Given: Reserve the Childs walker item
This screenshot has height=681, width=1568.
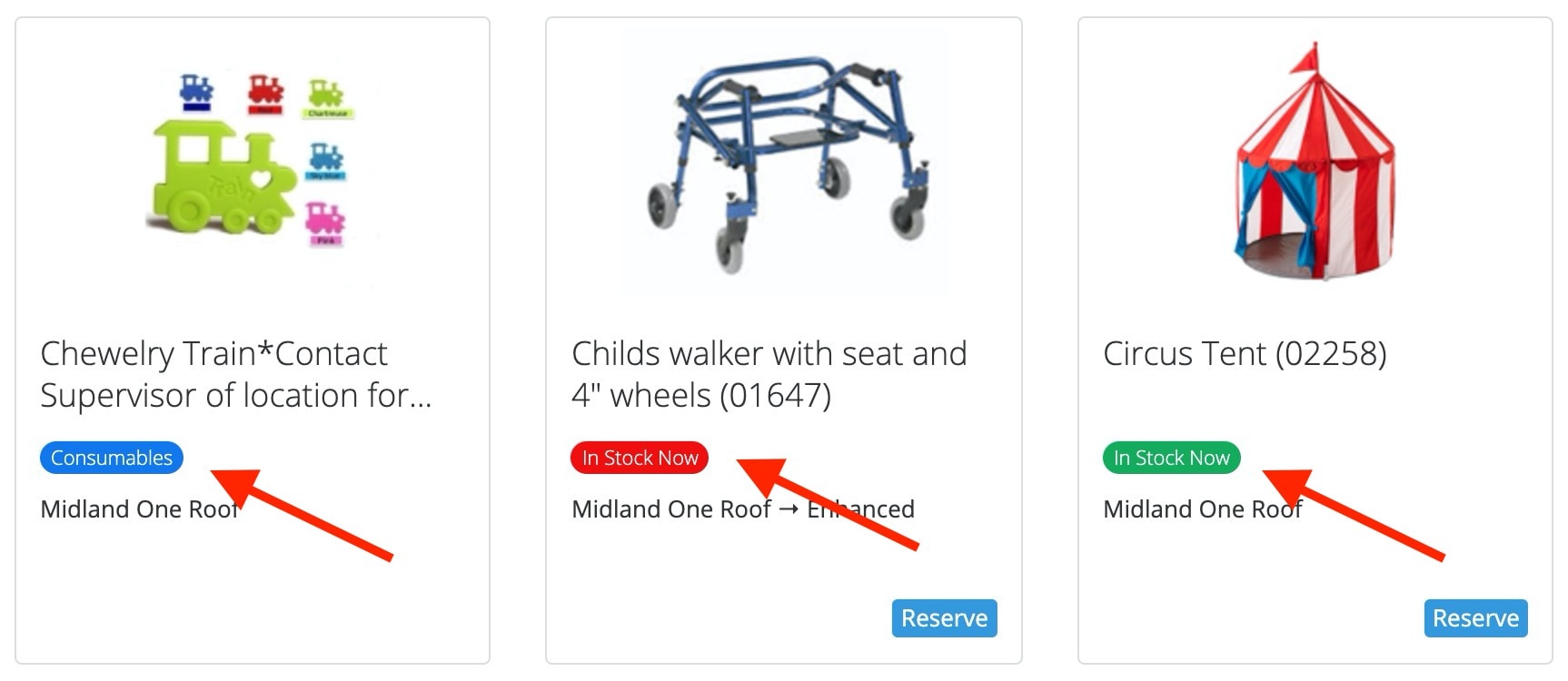Looking at the screenshot, I should [x=945, y=618].
